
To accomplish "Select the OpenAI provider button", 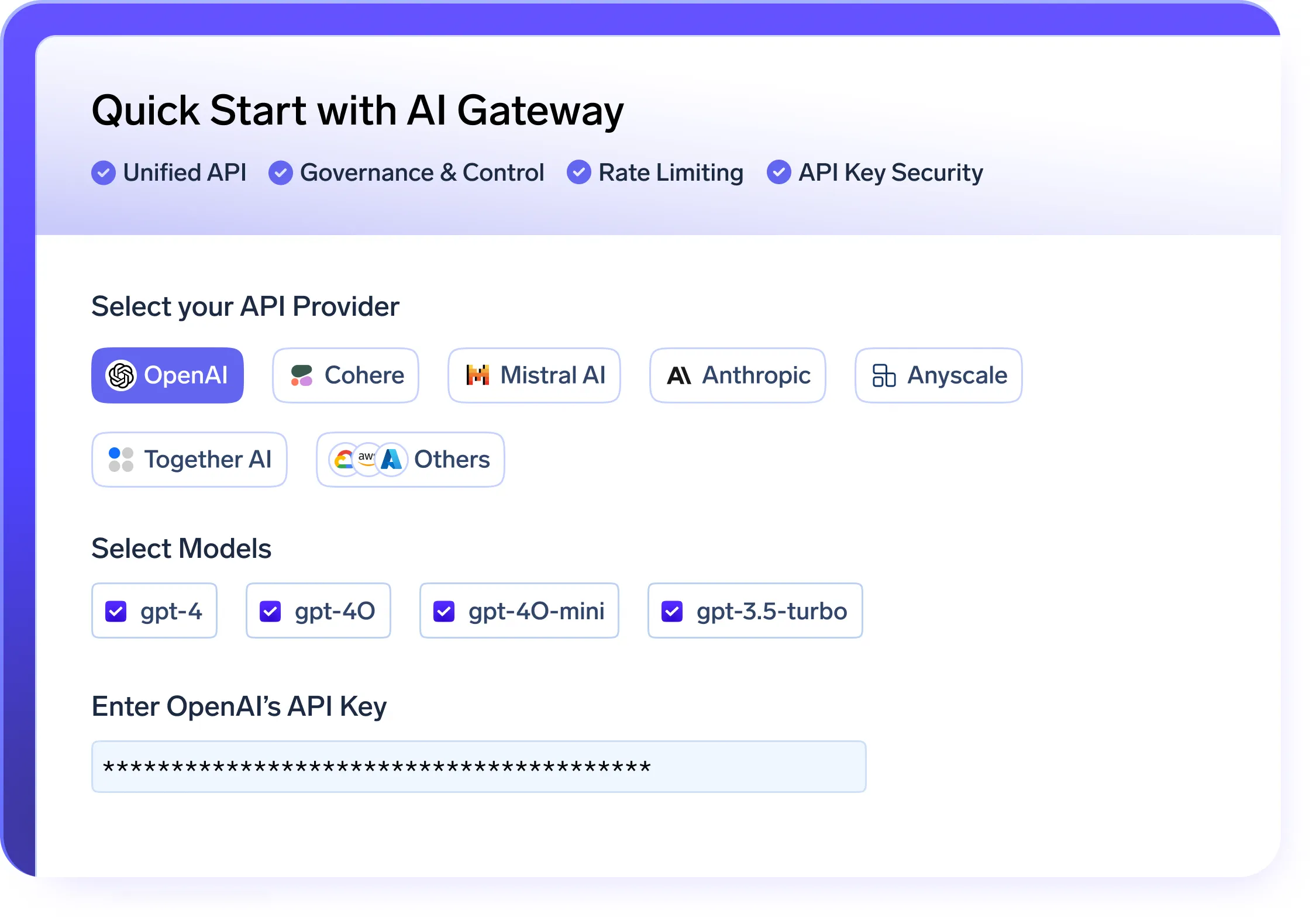I will tap(167, 375).
